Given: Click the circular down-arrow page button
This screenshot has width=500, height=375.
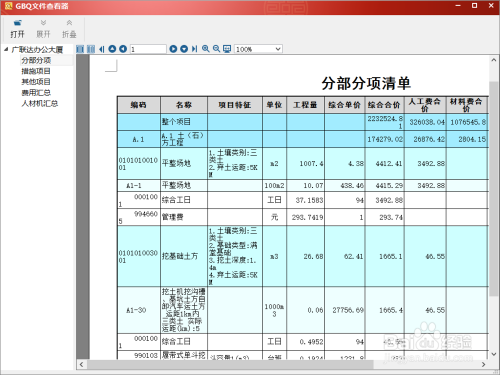Looking at the screenshot, I should 184,49.
